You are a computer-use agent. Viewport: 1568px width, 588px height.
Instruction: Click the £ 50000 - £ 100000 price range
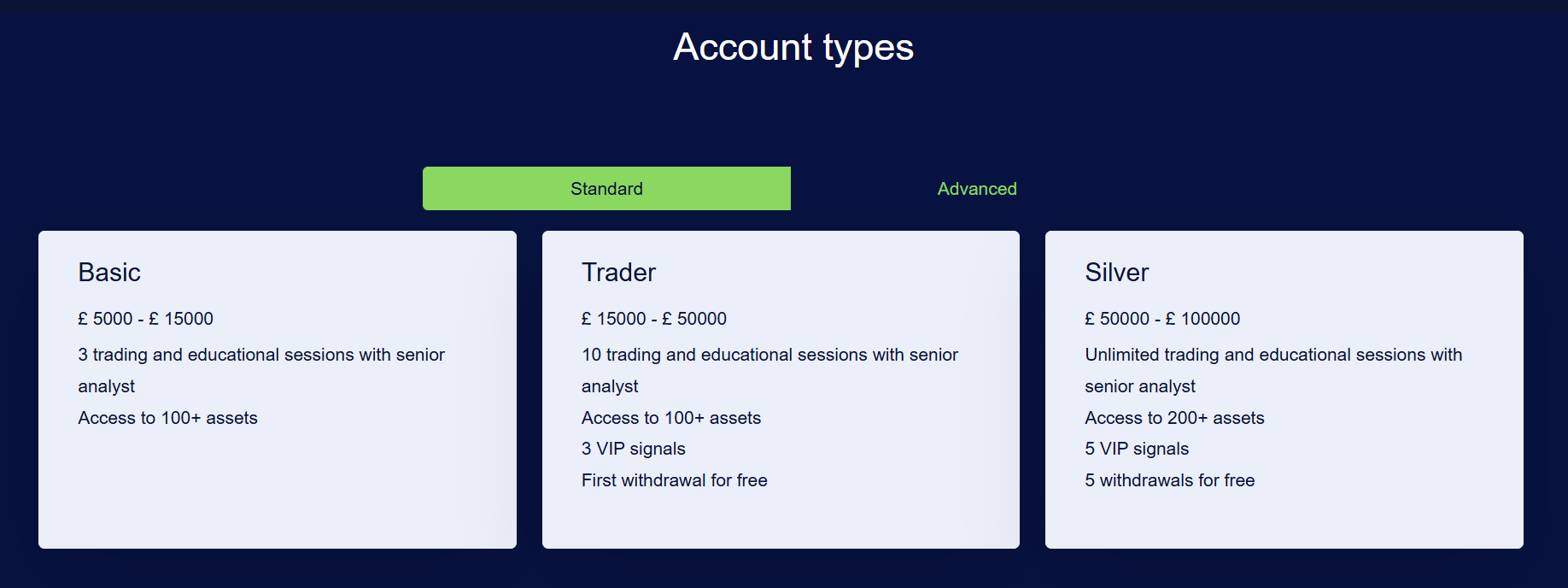coord(1162,319)
